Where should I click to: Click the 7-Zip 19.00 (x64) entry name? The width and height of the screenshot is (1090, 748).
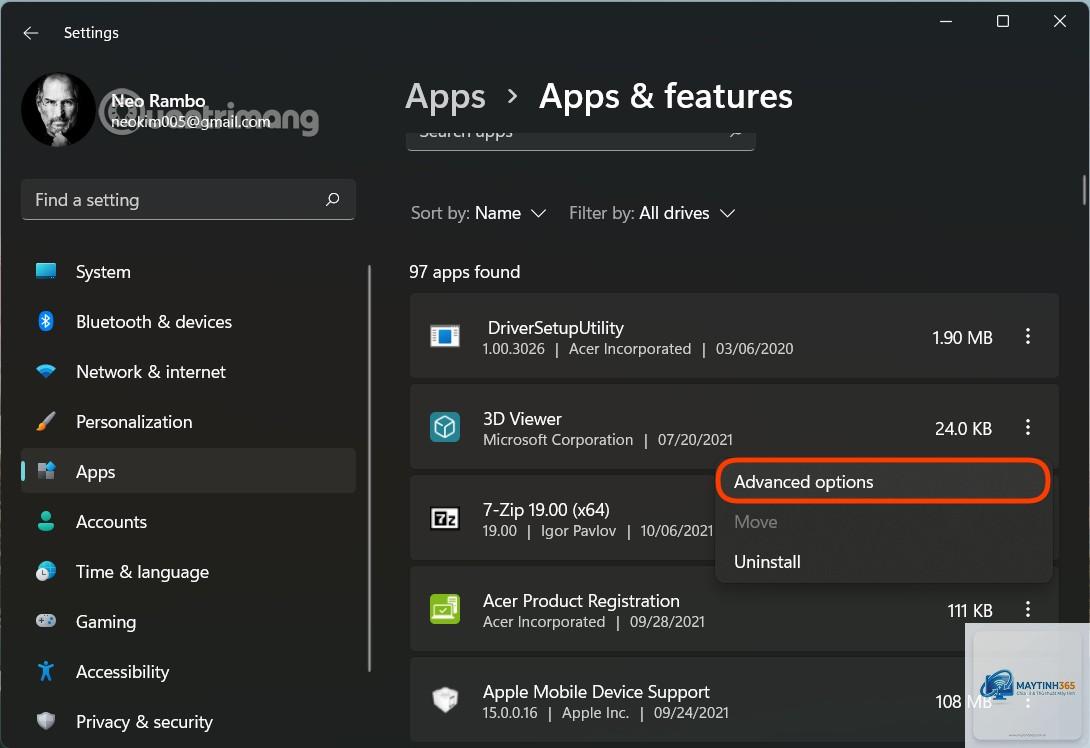[x=546, y=510]
